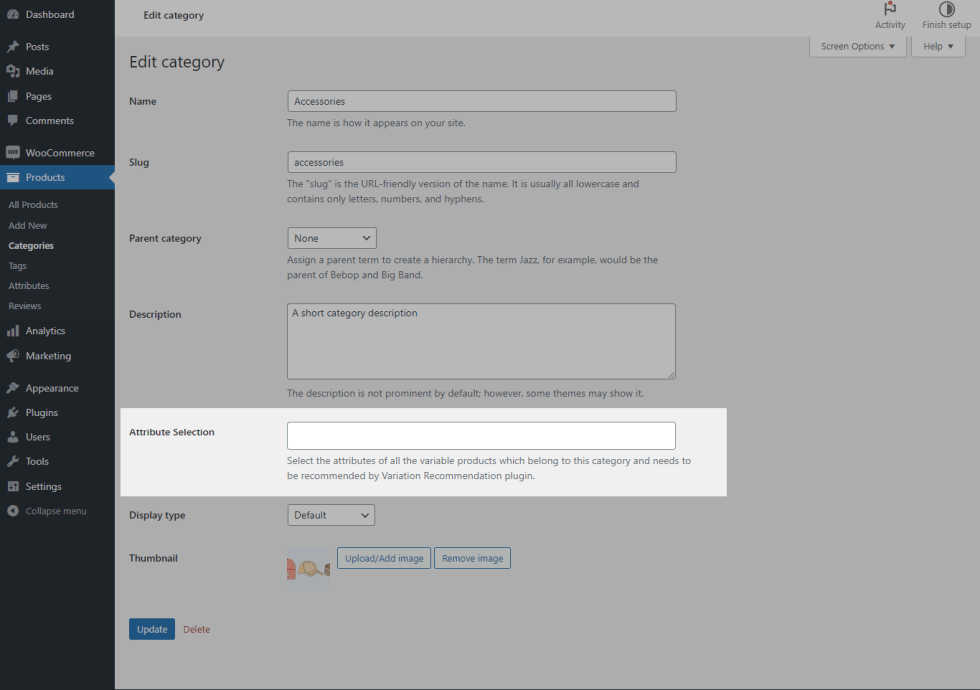Click the Comments speech bubble icon

pyautogui.click(x=12, y=121)
